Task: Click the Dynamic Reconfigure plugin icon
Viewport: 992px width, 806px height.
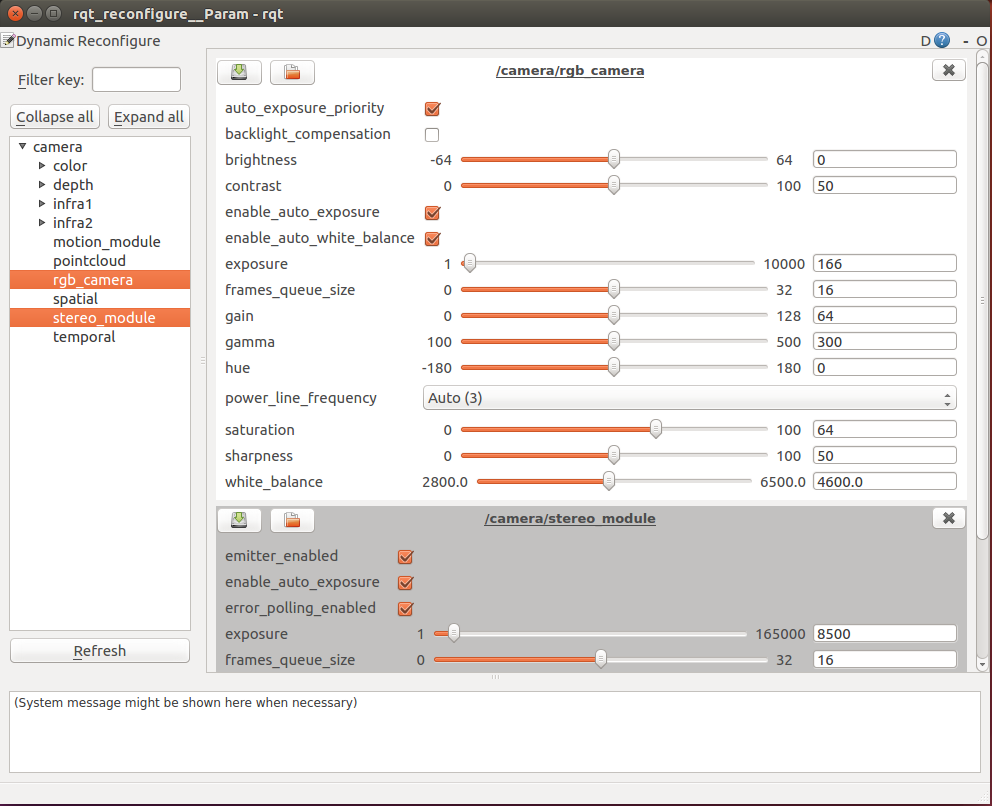Action: (x=8, y=41)
